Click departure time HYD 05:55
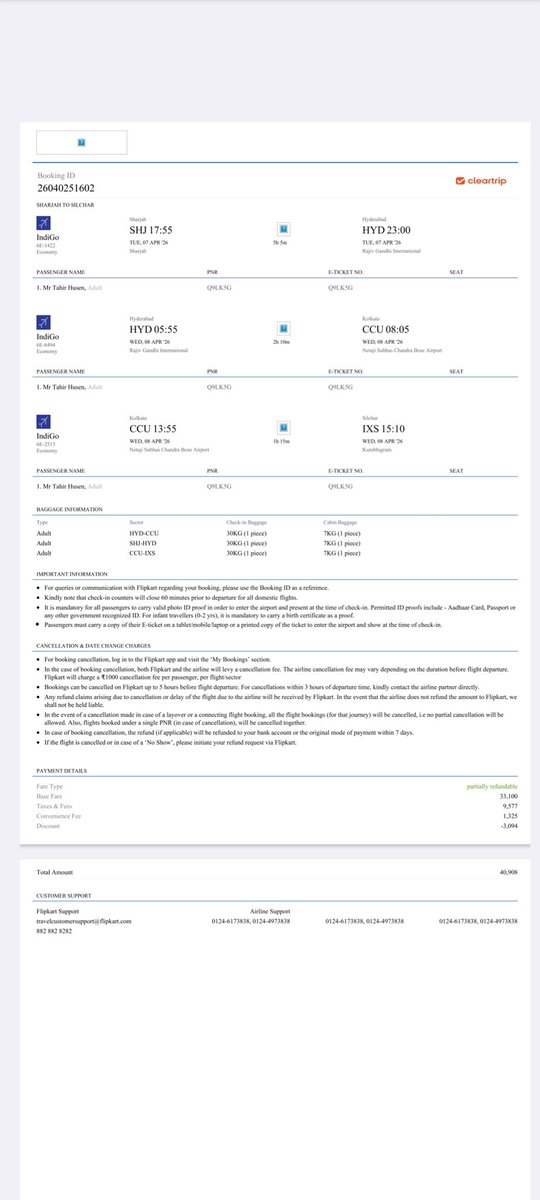Viewport: 540px width, 1200px height. (154, 328)
